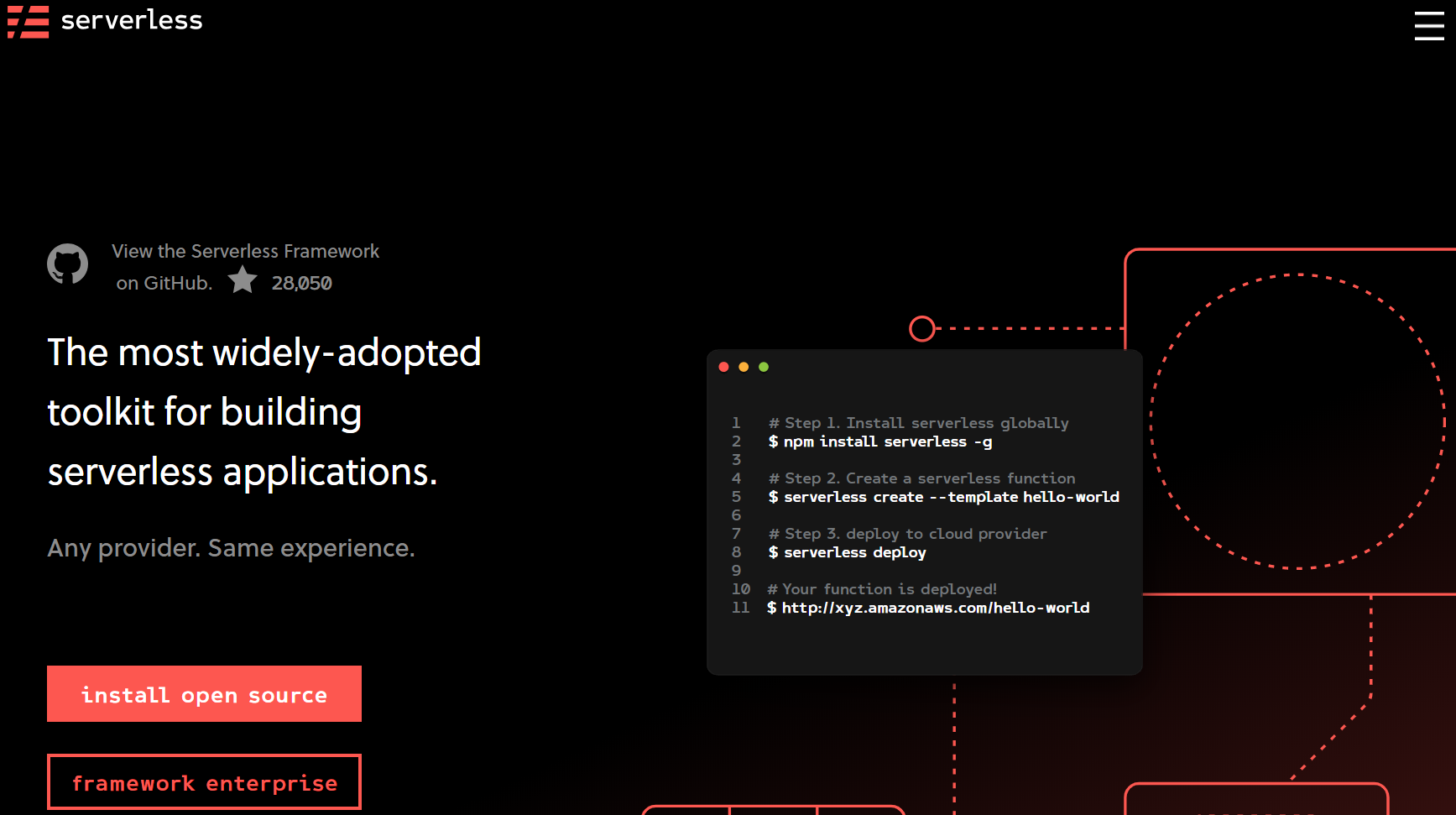
Task: Click line number 10 in code window
Action: pos(740,589)
